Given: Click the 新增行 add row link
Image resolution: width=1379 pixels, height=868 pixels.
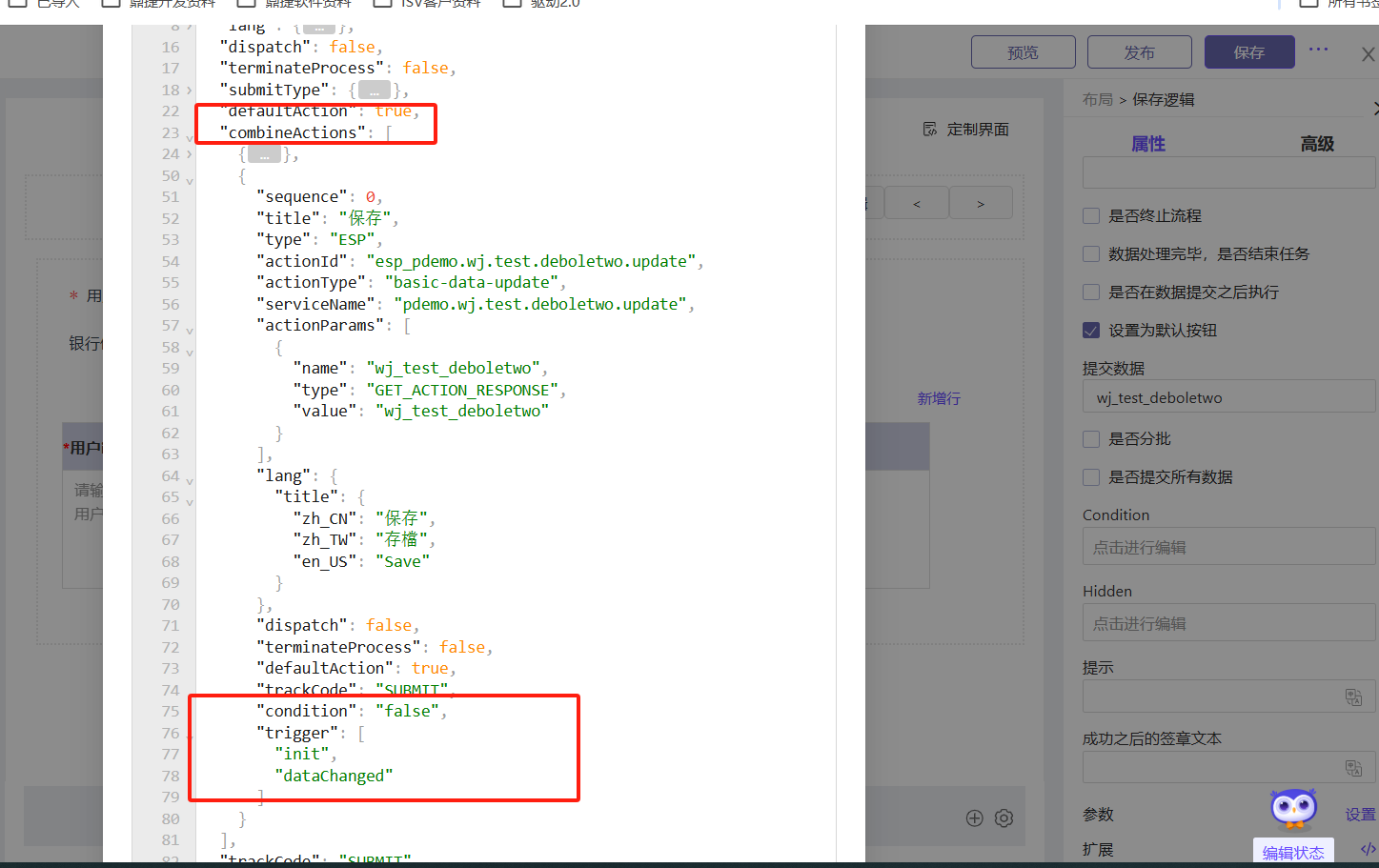Looking at the screenshot, I should pos(939,399).
